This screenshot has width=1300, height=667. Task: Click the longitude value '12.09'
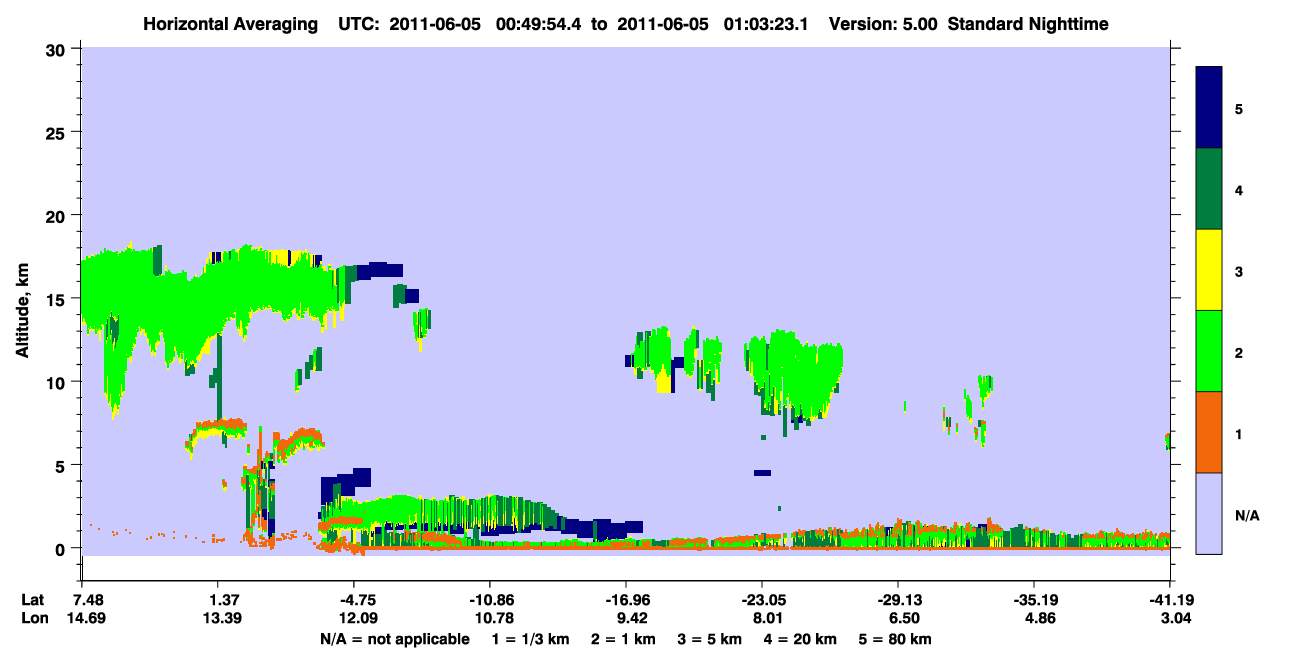[x=358, y=618]
